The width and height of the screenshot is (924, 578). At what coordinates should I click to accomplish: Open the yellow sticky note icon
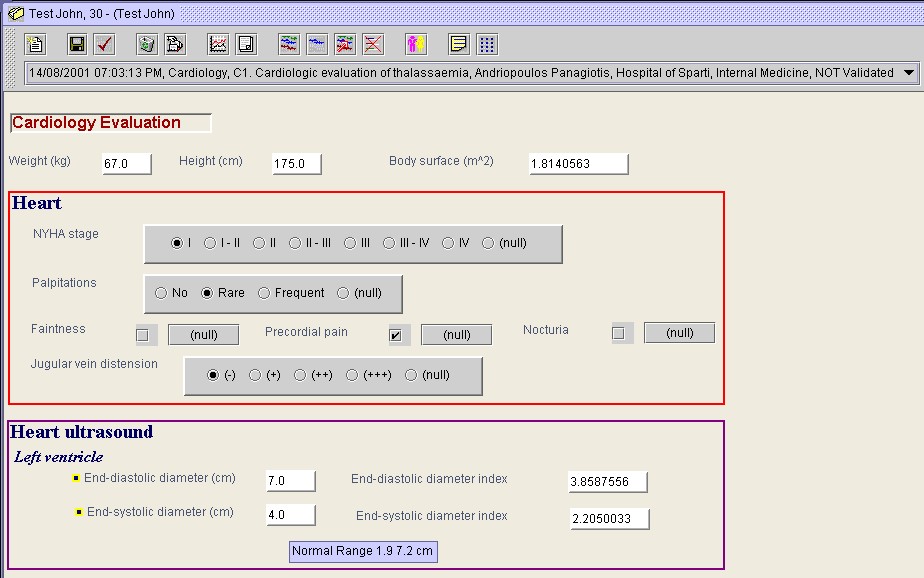coord(459,44)
